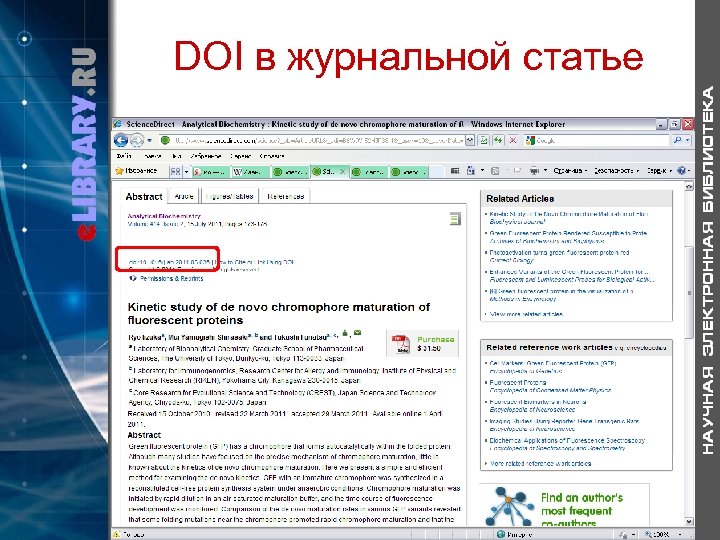The height and width of the screenshot is (540, 720).
Task: Switch to the Wikipedia W browser tab
Action: pos(250,172)
